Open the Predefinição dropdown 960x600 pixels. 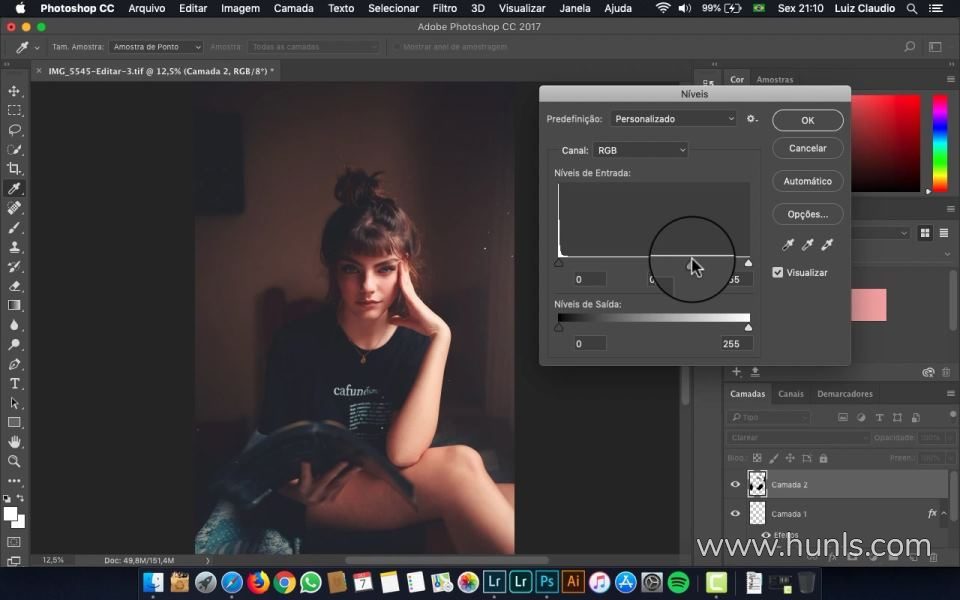click(673, 119)
